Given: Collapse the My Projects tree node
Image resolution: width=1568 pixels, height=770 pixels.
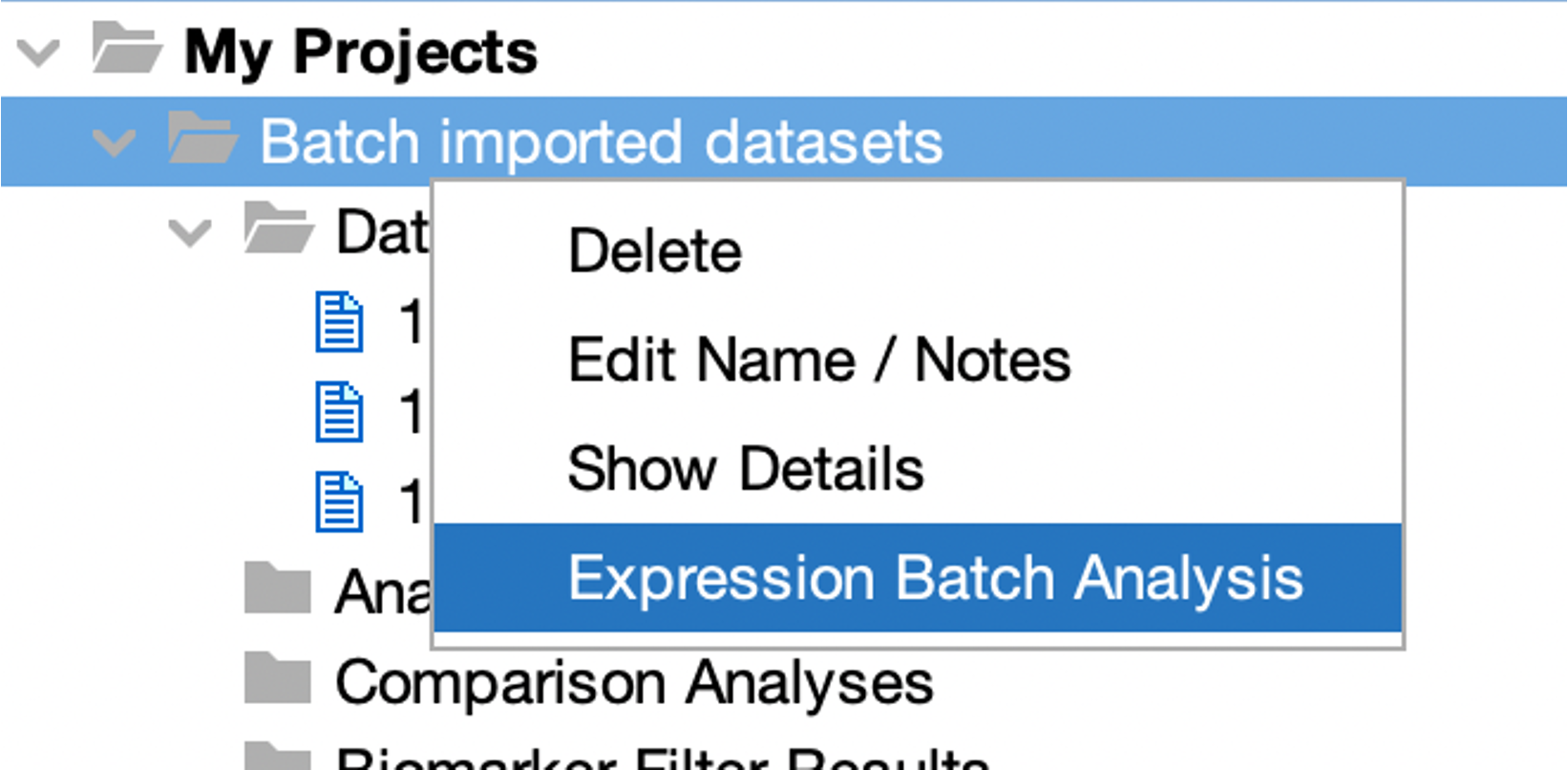Looking at the screenshot, I should [39, 52].
